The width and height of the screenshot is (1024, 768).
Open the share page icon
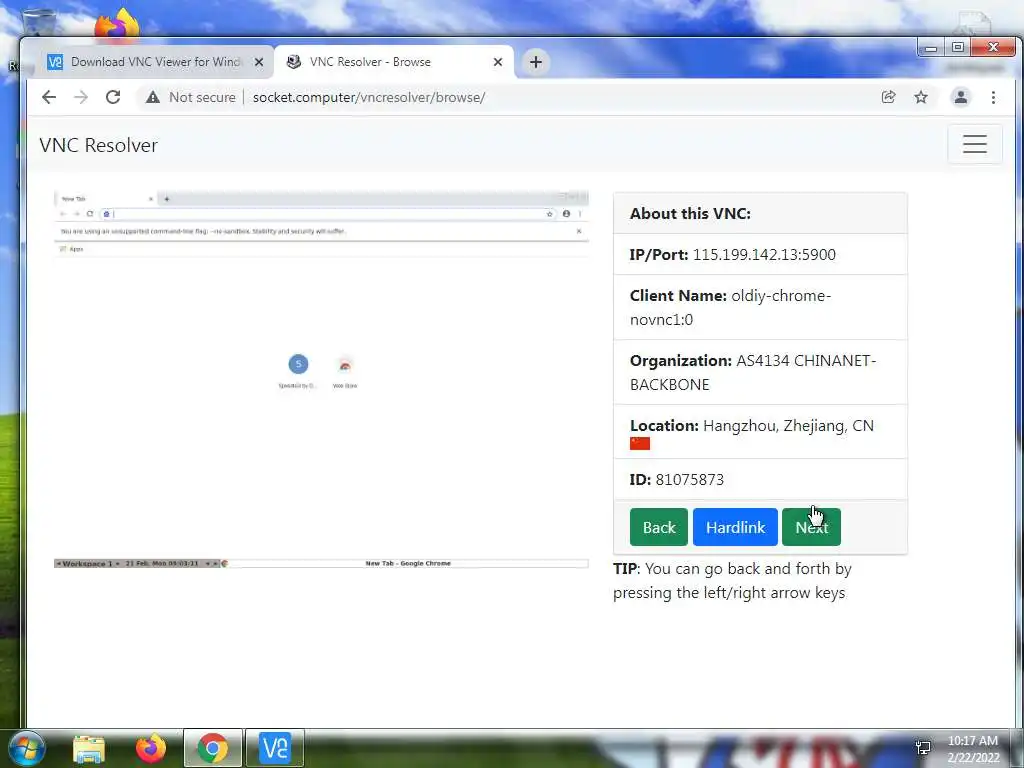click(x=888, y=97)
